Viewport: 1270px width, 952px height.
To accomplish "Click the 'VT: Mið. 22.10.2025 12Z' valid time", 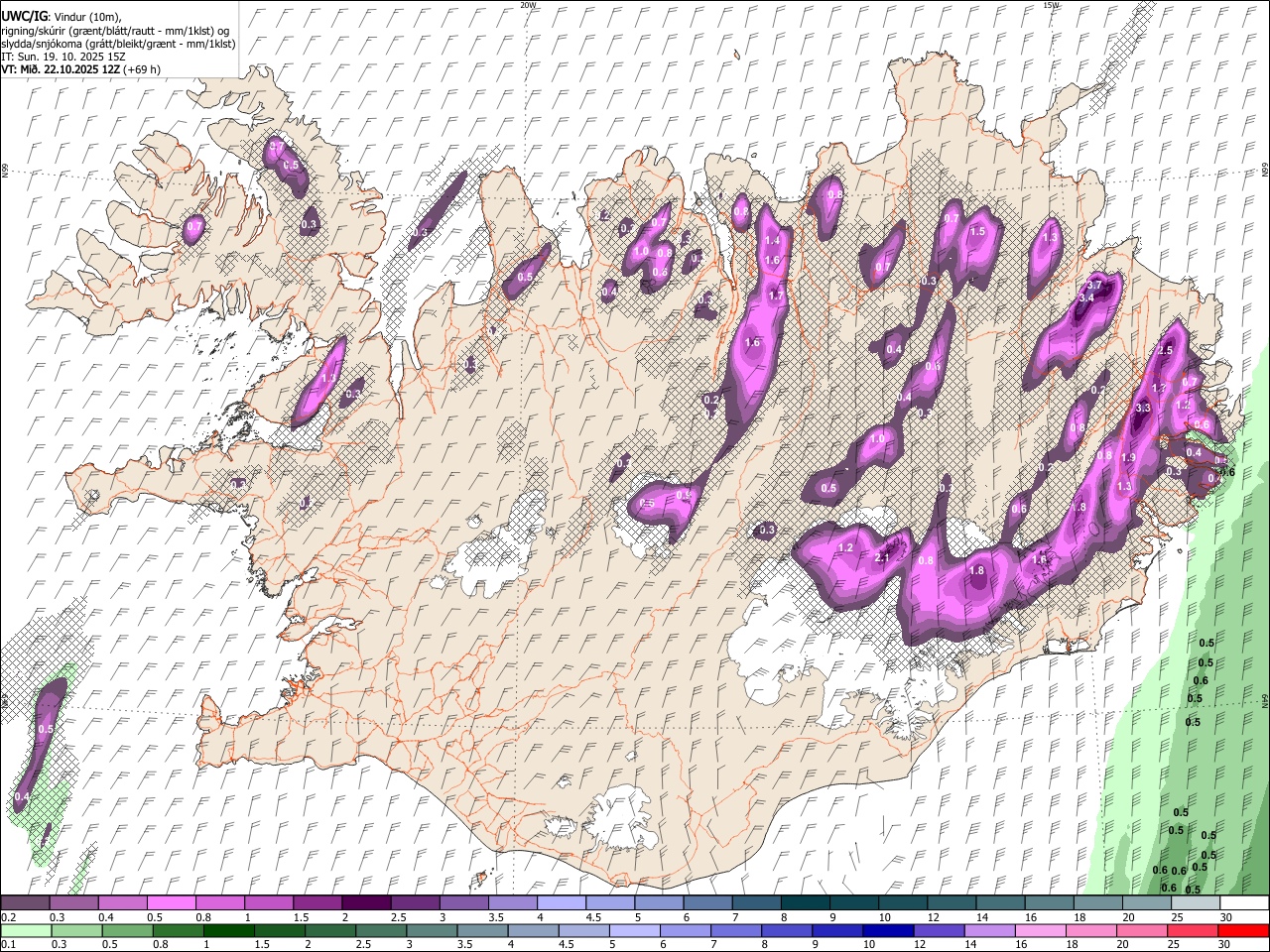I will pyautogui.click(x=61, y=69).
